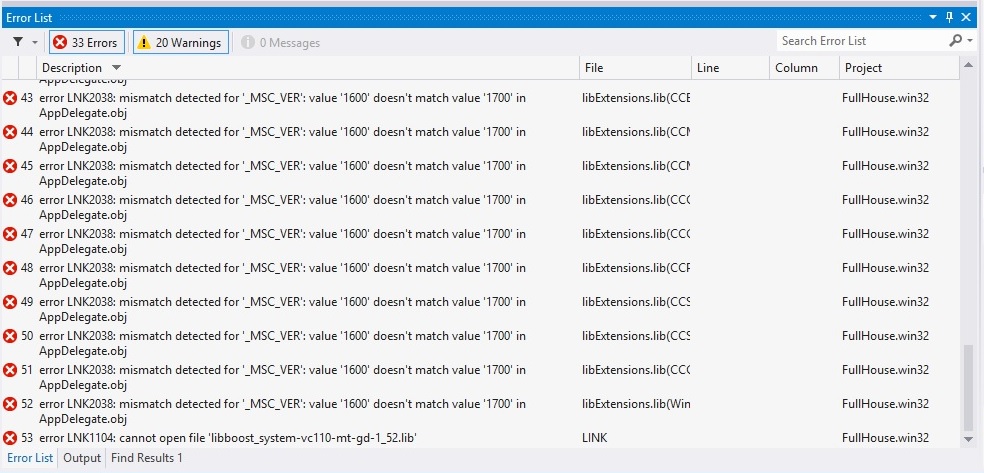Toggle the 20 Warnings filter
Viewport: 984px width, 473px height.
coord(180,42)
